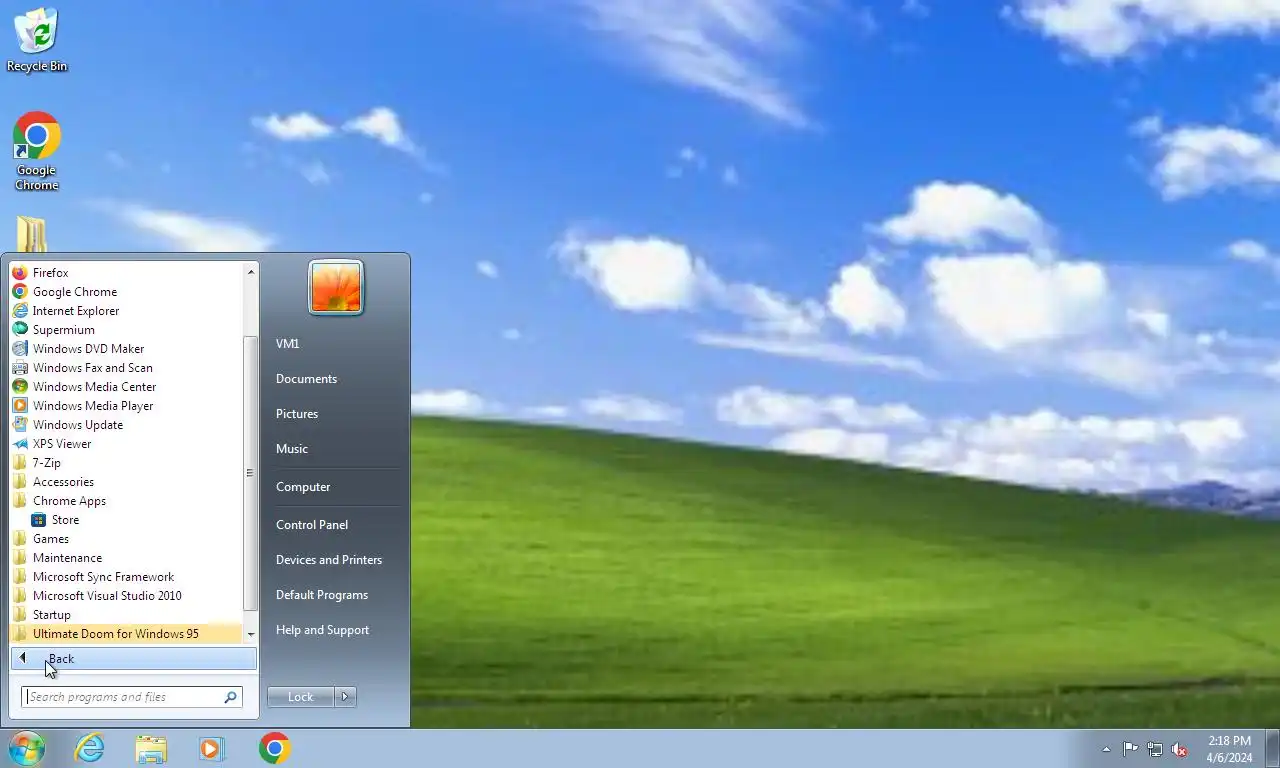
Task: Expand the 7-Zip folder
Action: (126, 462)
